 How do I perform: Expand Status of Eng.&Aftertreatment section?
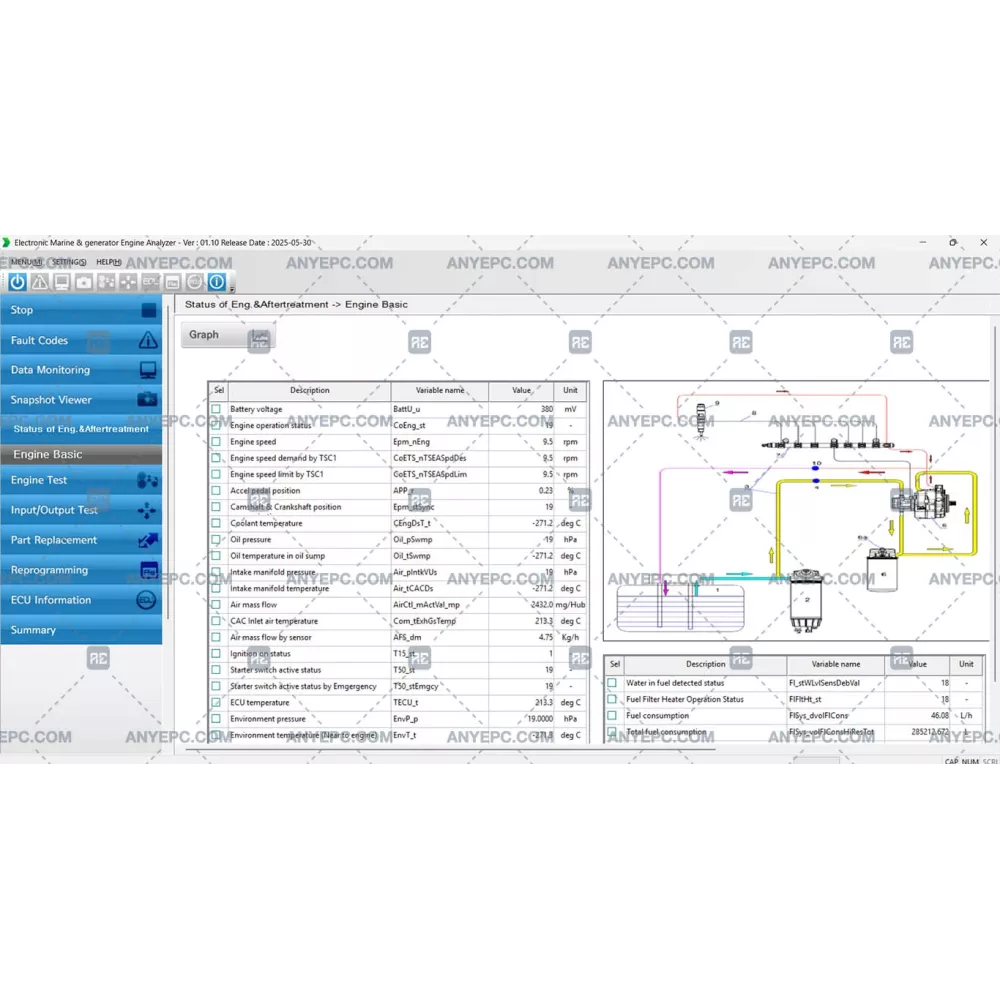[80, 429]
